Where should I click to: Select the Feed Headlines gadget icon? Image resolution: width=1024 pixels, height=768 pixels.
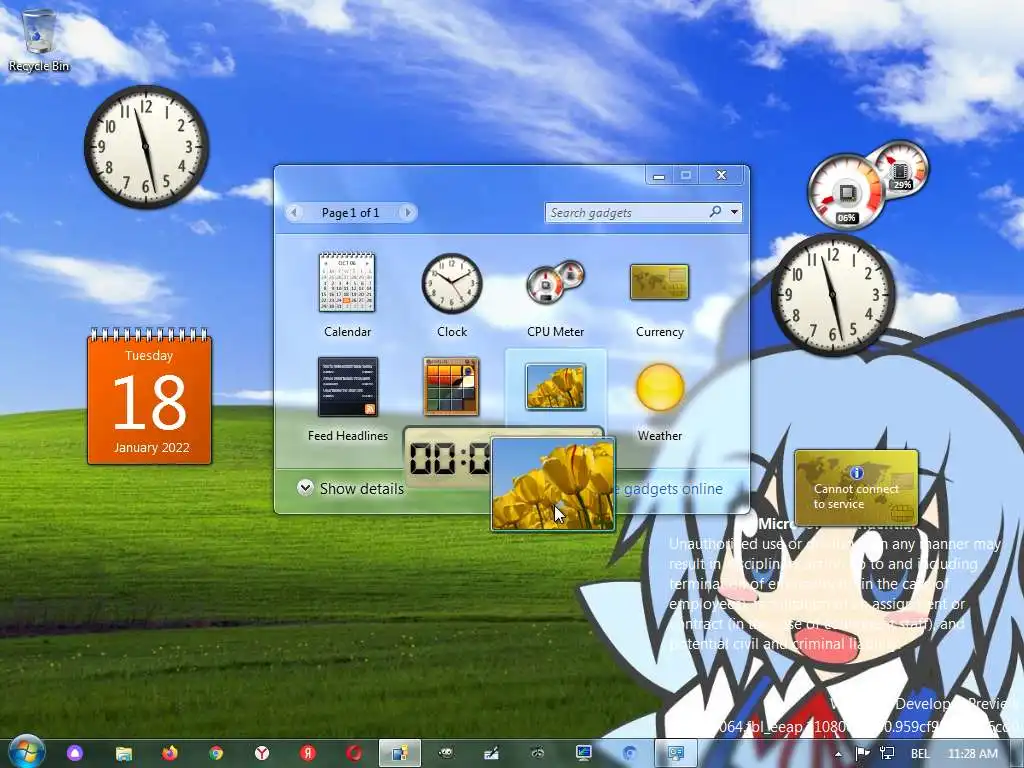[x=347, y=387]
